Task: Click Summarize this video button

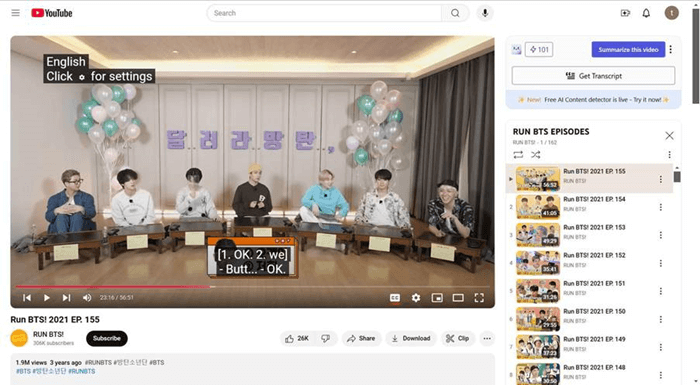Action: 628,50
